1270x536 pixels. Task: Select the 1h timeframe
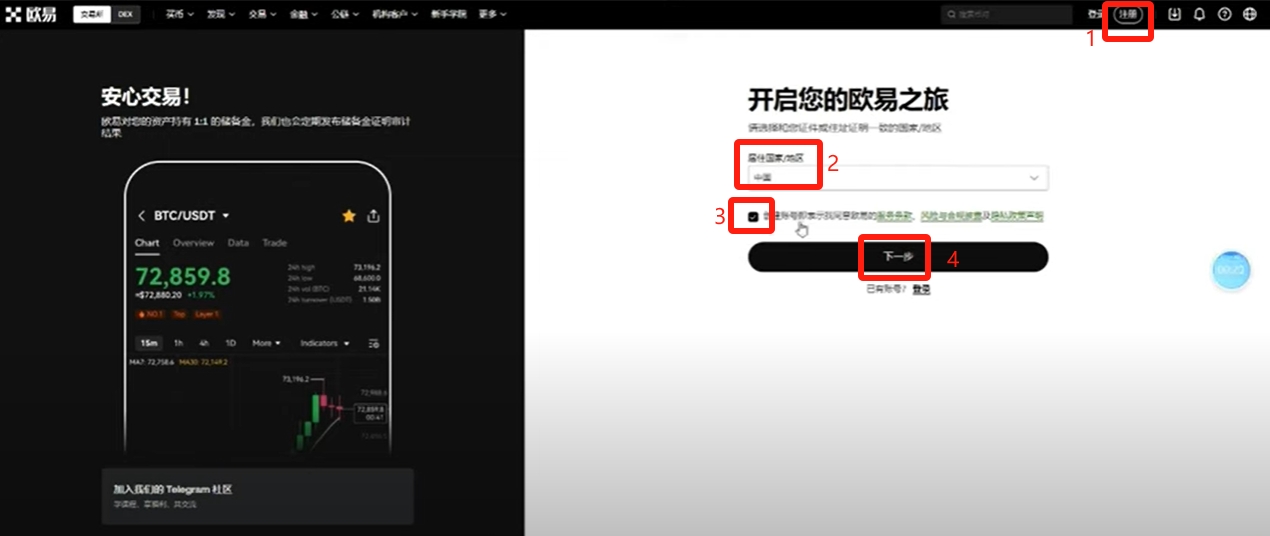[178, 343]
